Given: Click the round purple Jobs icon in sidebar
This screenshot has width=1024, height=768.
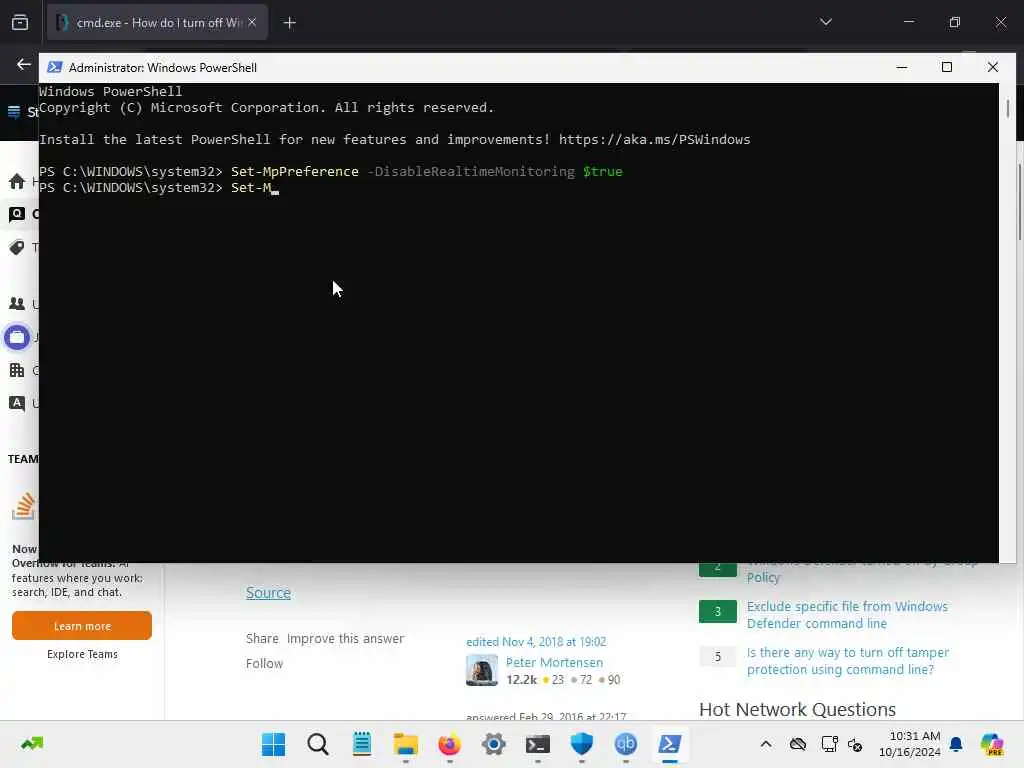Looking at the screenshot, I should (17, 338).
